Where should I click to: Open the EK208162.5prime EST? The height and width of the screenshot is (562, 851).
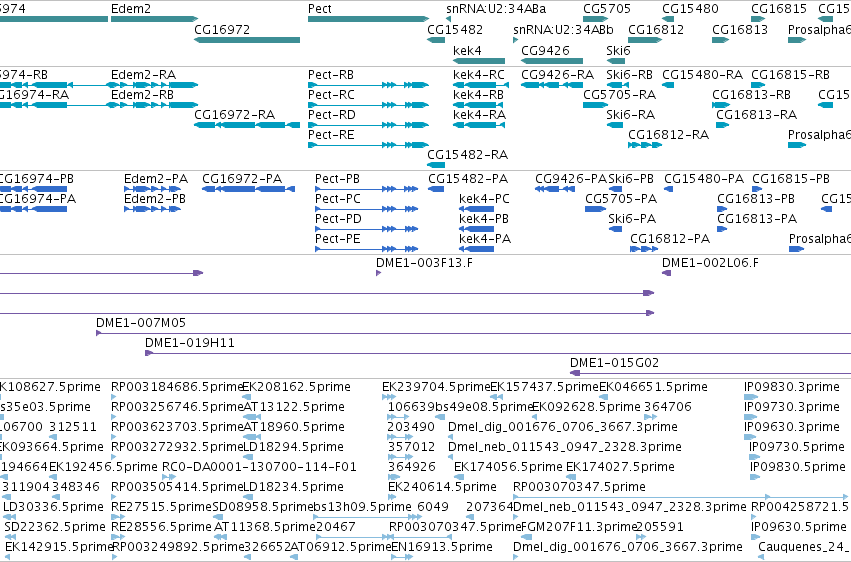pyautogui.click(x=245, y=397)
